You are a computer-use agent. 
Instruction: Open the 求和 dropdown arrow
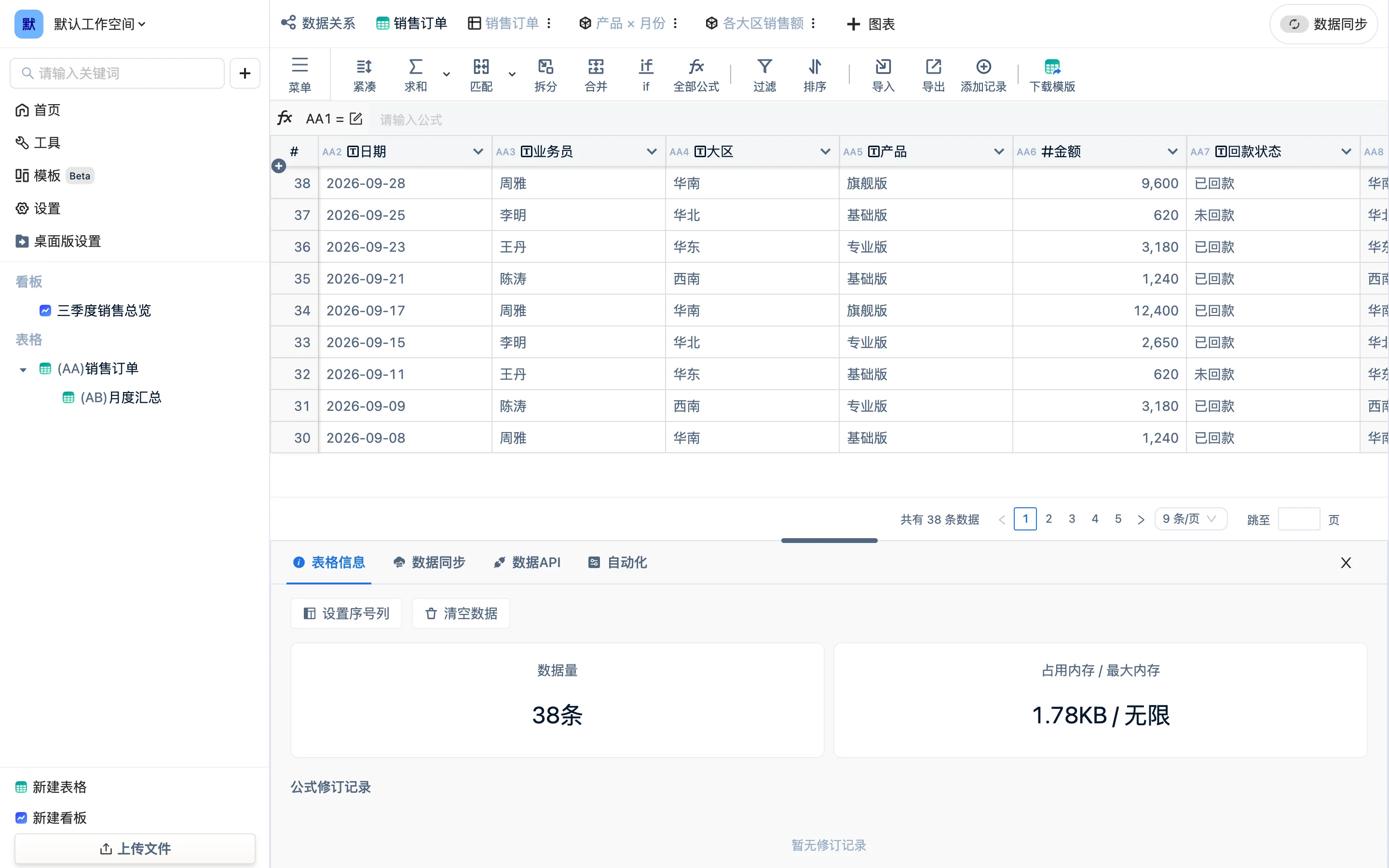pos(446,75)
